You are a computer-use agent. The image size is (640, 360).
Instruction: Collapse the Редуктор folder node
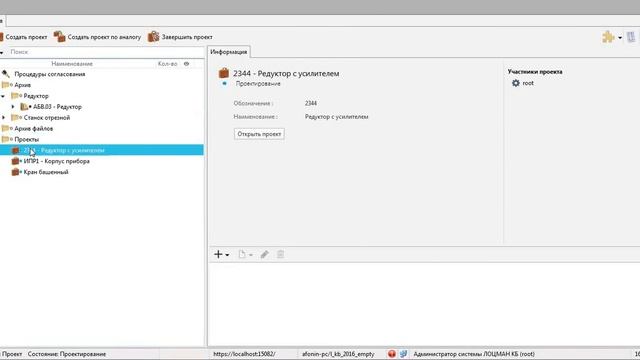coord(3,96)
